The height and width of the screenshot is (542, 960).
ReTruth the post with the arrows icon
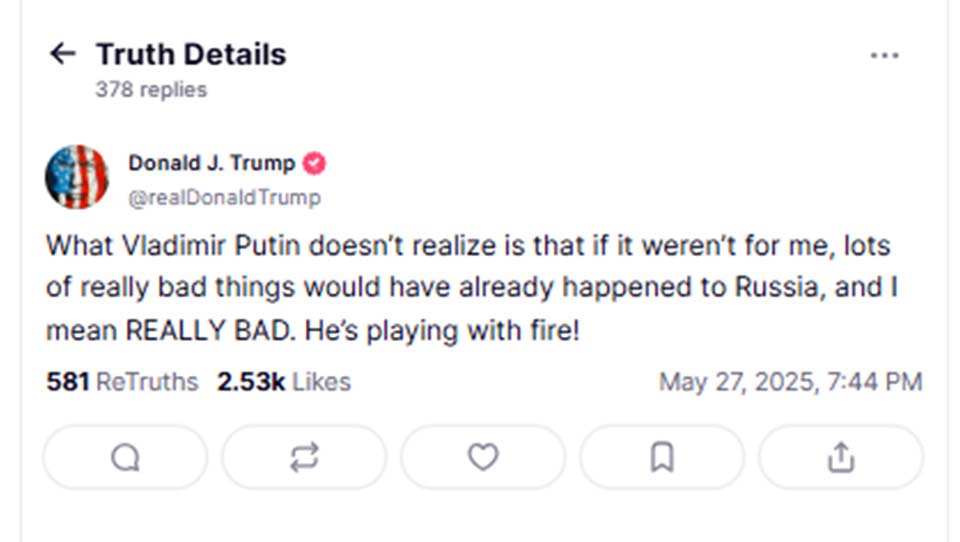pos(304,457)
